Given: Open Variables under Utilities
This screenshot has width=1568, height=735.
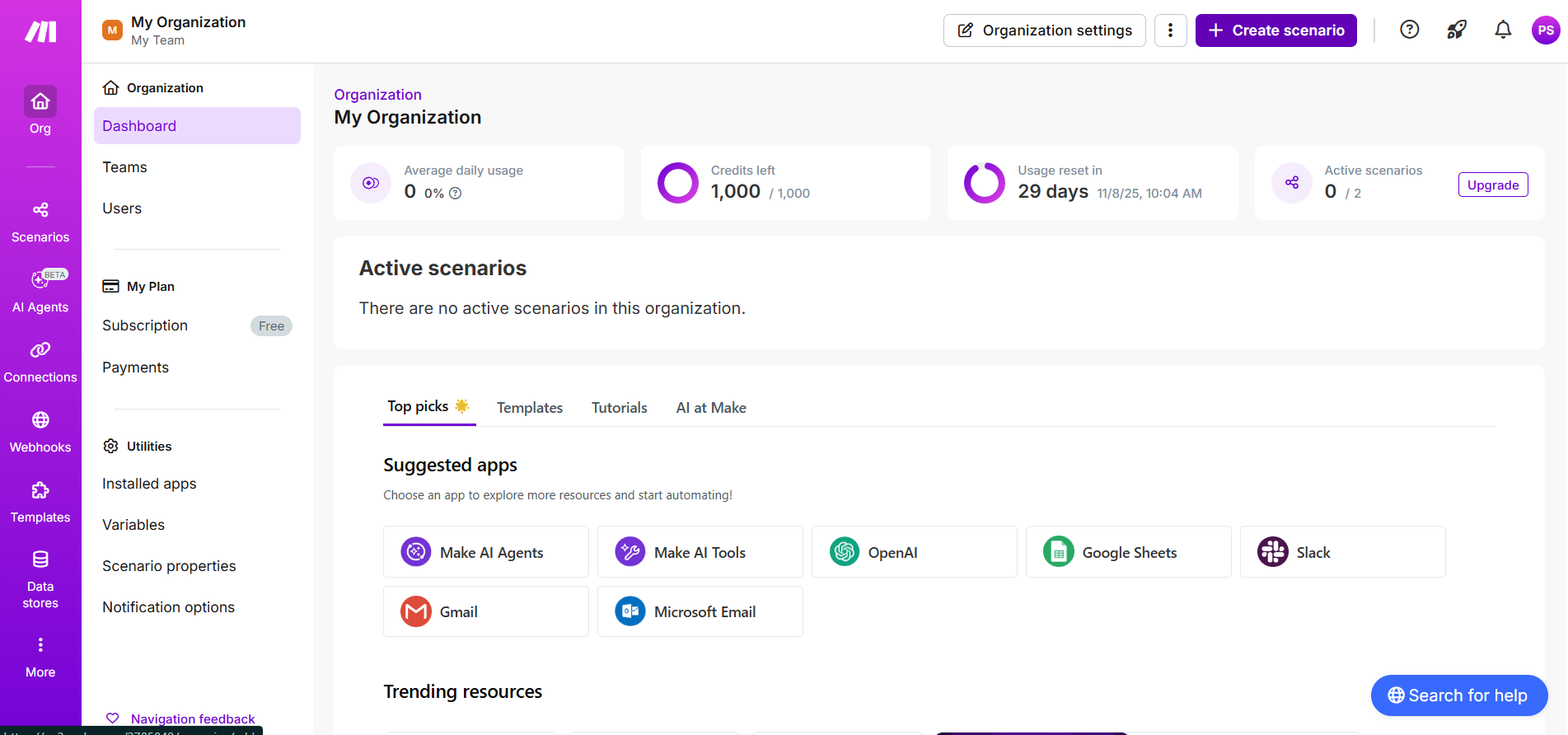Looking at the screenshot, I should [197, 525].
